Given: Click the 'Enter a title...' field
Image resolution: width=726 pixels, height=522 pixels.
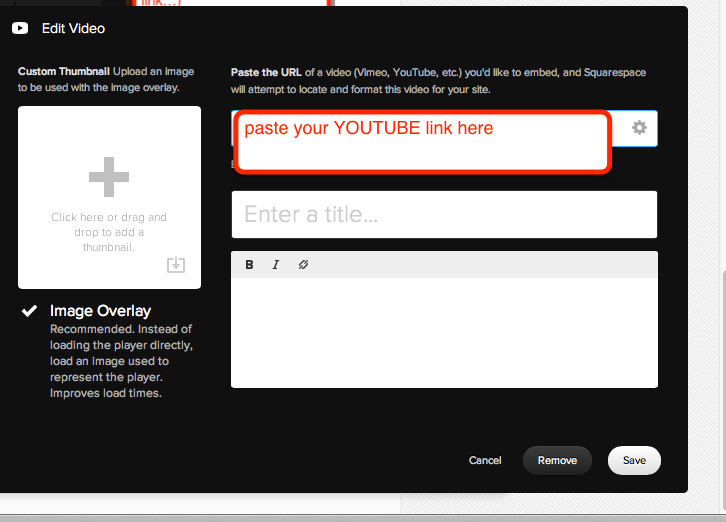Looking at the screenshot, I should 444,214.
